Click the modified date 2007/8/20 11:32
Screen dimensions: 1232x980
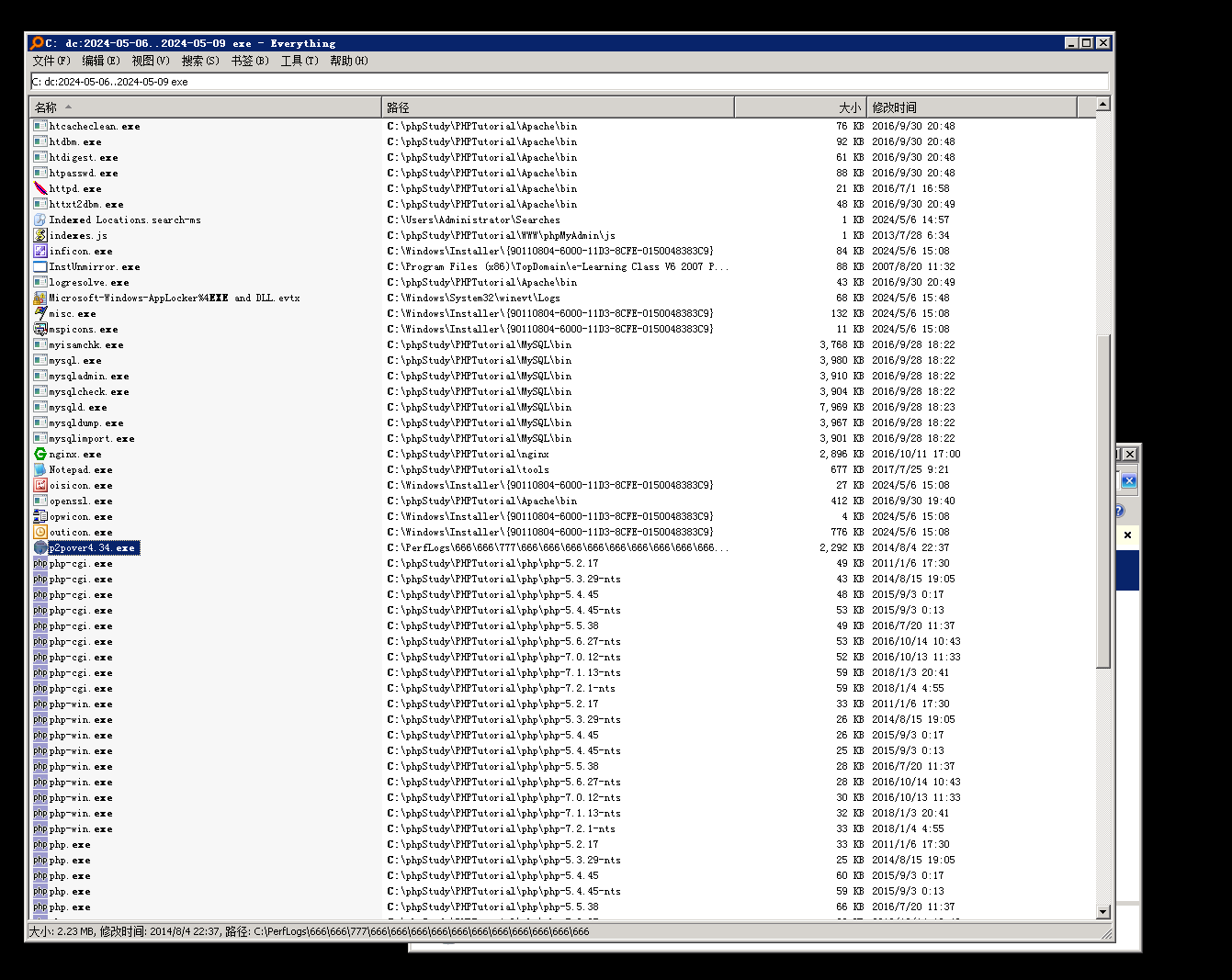(x=914, y=266)
